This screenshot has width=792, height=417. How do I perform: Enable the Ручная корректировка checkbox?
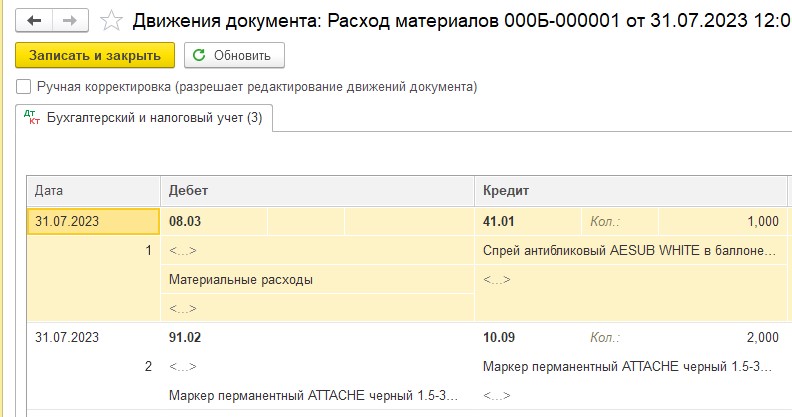coord(23,87)
